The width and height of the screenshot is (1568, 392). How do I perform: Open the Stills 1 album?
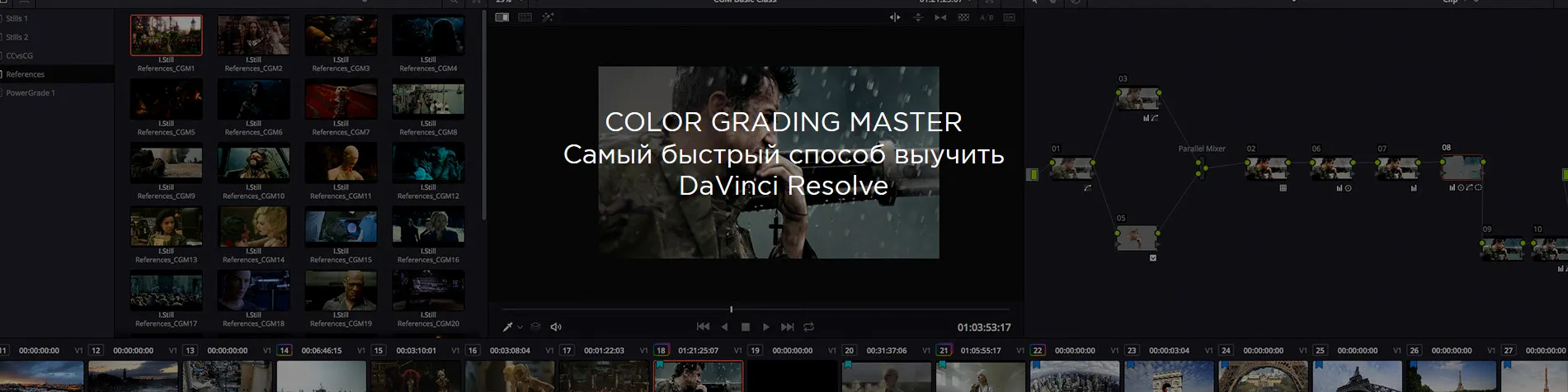pyautogui.click(x=16, y=18)
